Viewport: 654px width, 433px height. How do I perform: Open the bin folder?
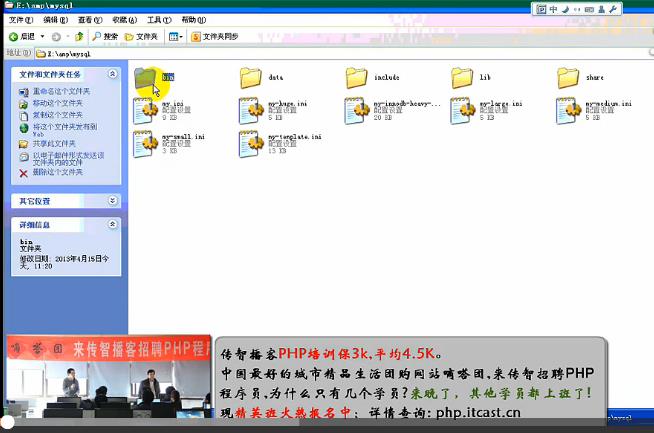146,78
